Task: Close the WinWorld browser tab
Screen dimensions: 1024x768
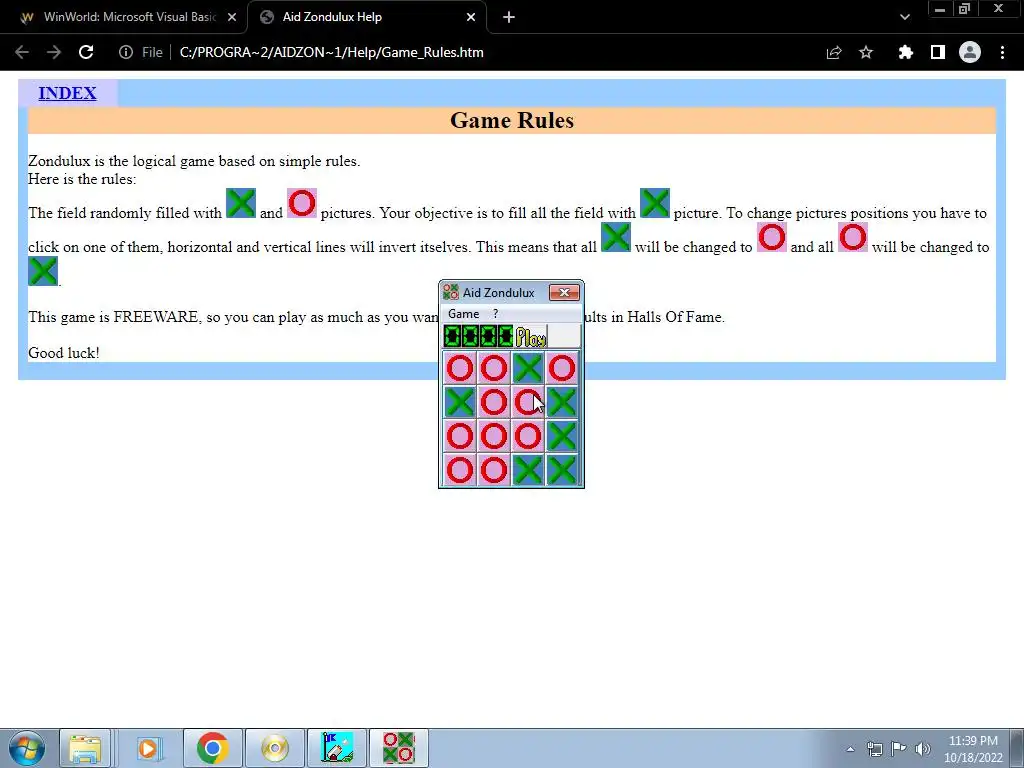Action: [x=232, y=17]
